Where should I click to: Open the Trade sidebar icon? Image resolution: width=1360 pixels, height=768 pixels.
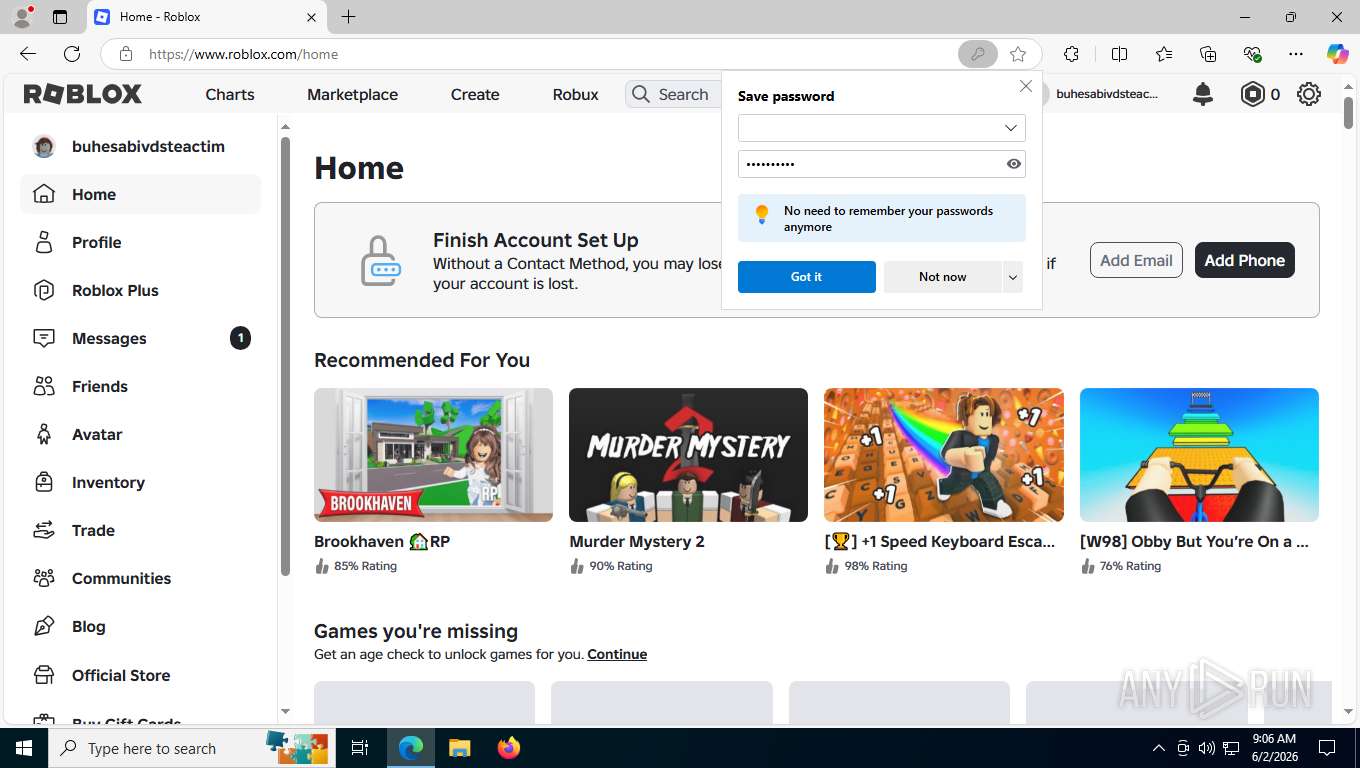pos(44,530)
